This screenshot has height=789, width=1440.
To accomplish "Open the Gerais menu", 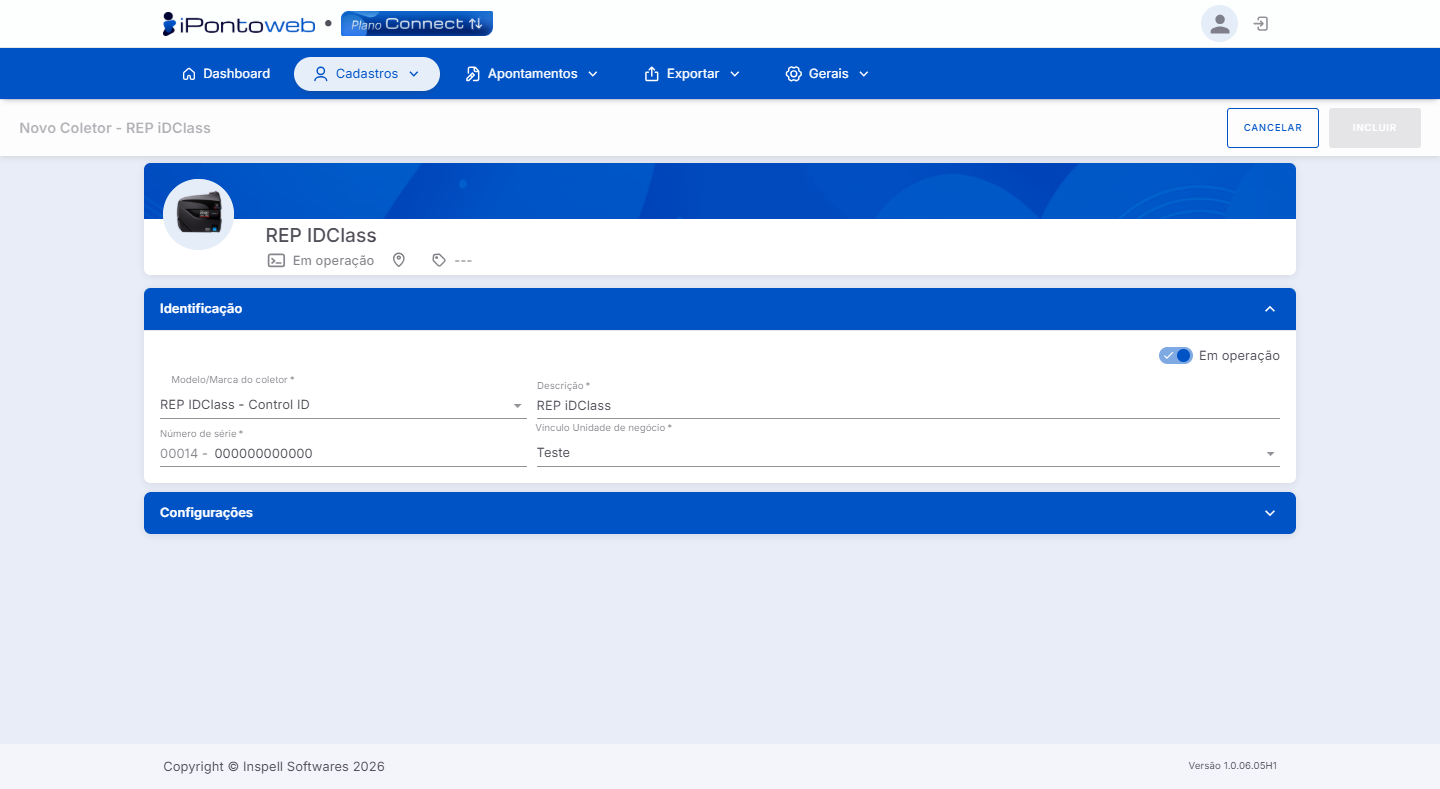I will point(827,74).
